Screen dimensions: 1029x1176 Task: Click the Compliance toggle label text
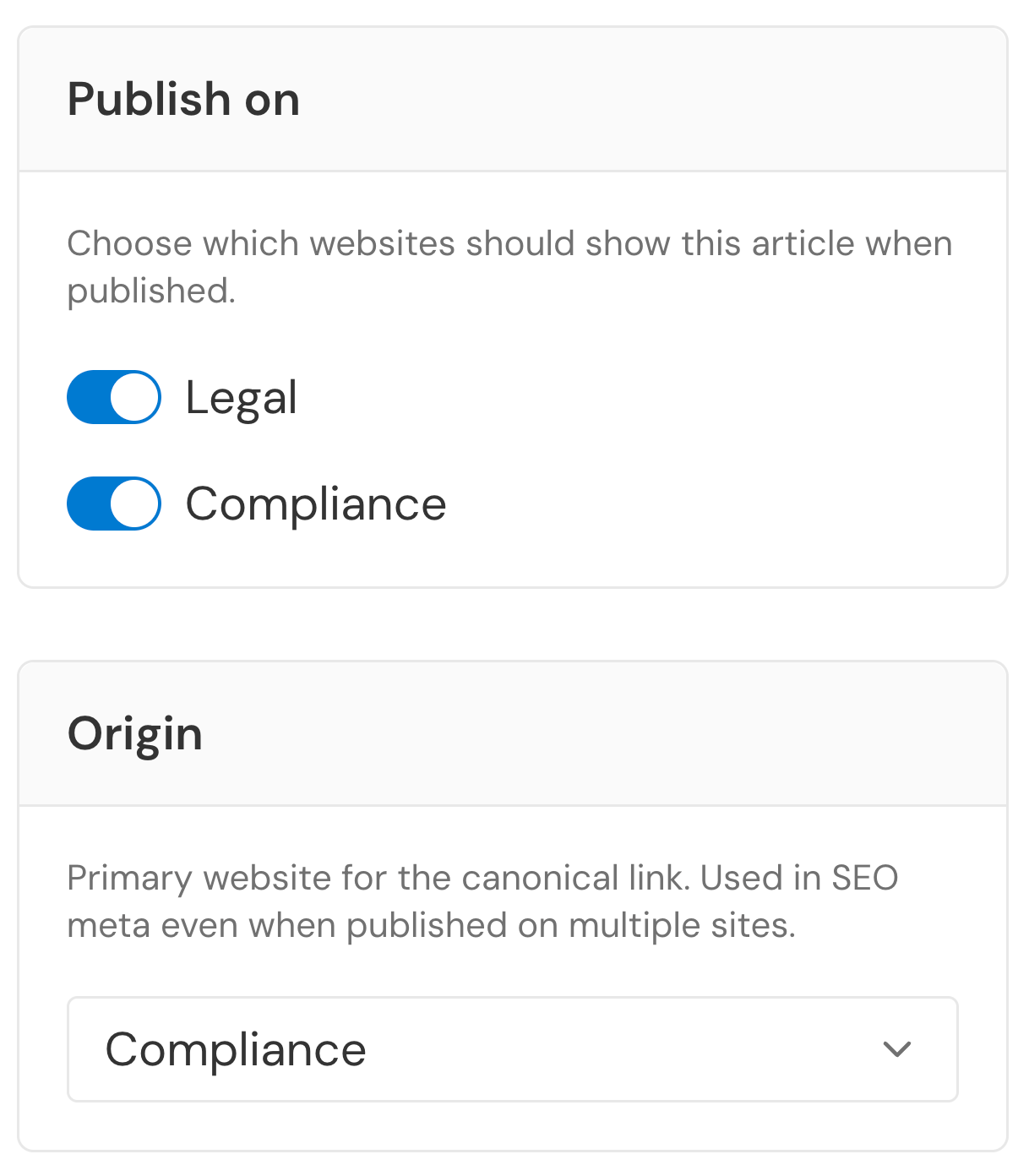click(x=316, y=504)
